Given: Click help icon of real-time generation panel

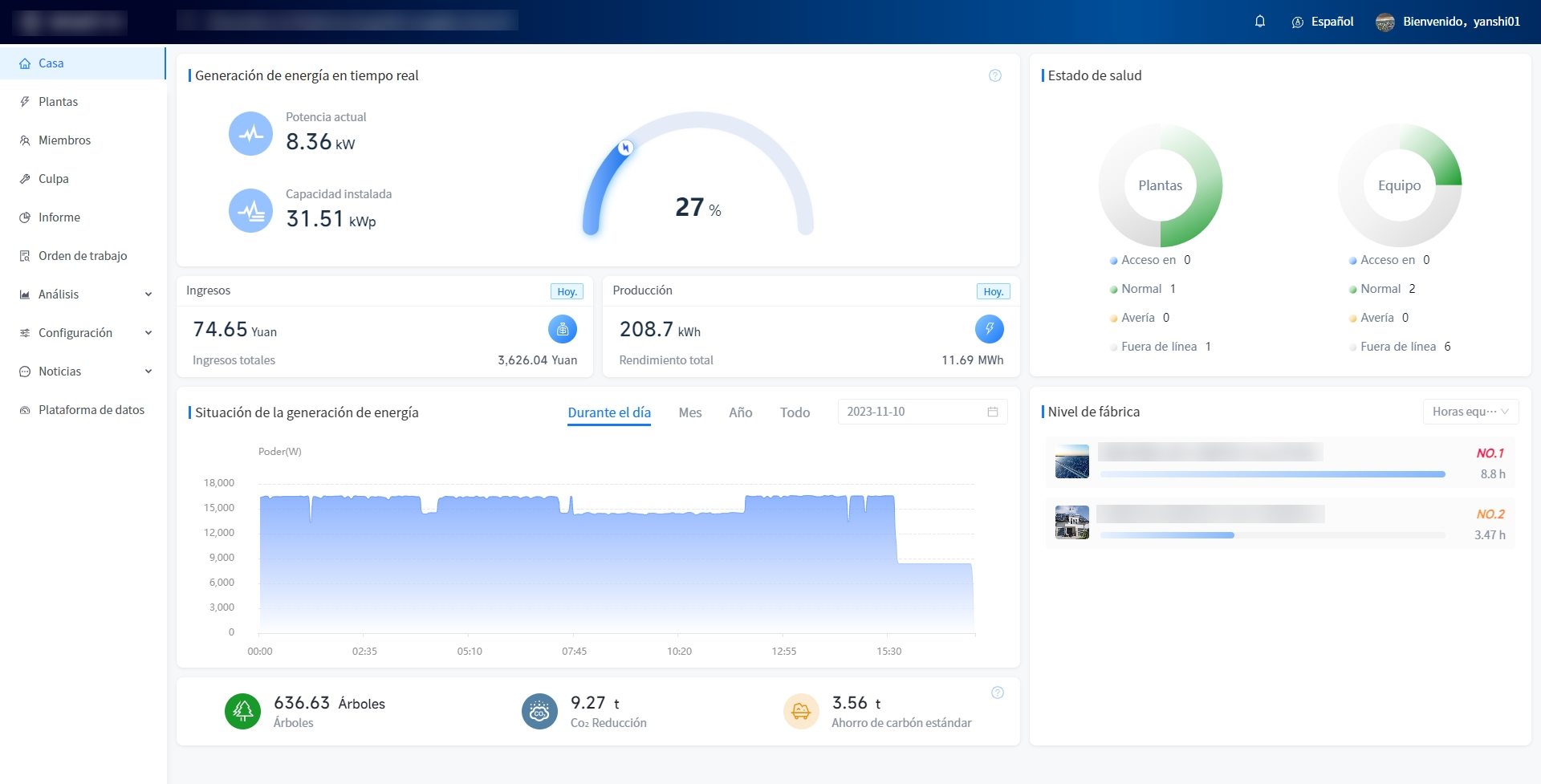Looking at the screenshot, I should [x=995, y=75].
